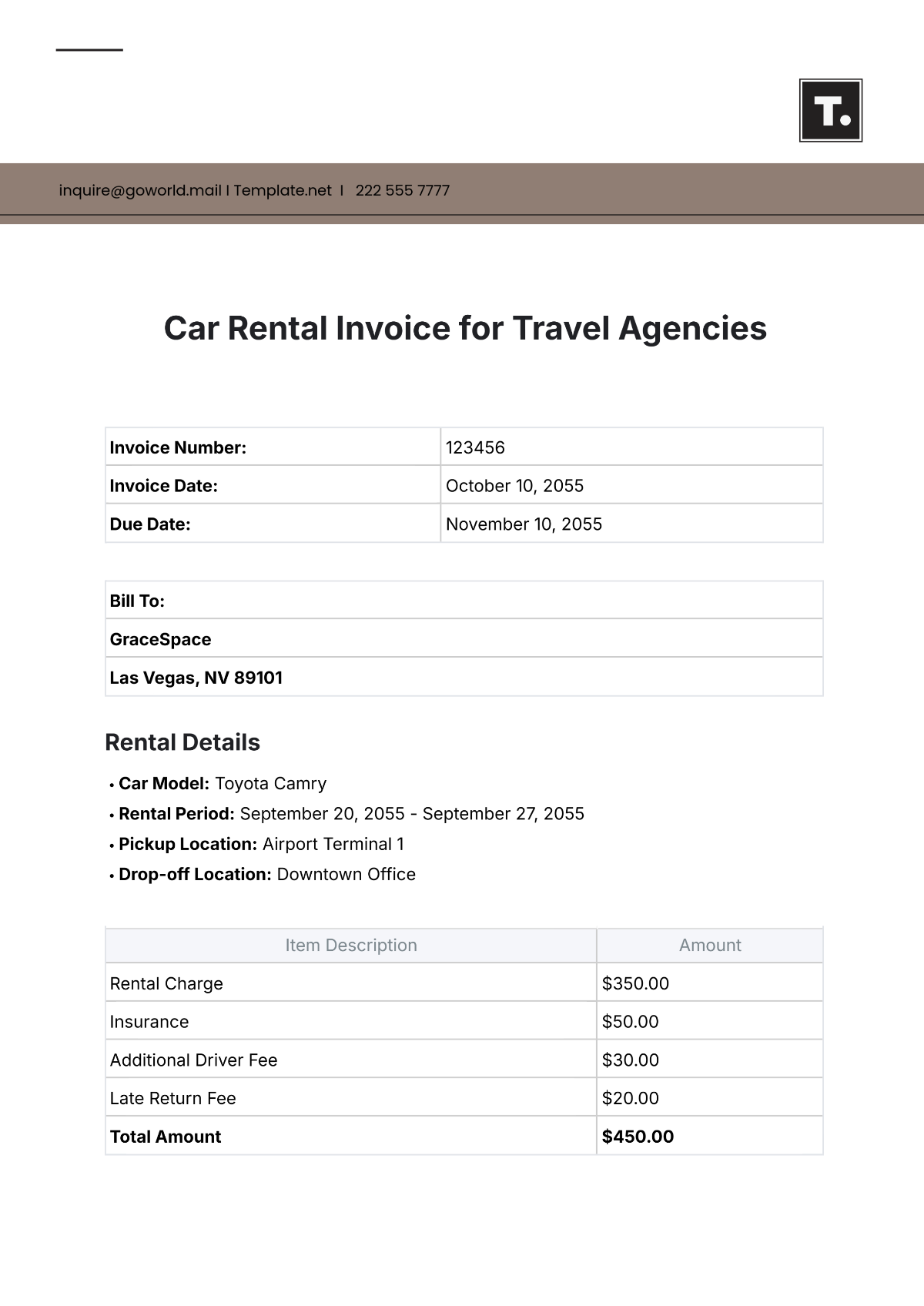924x1306 pixels.
Task: Select the GraceSpace client name
Action: 160,639
